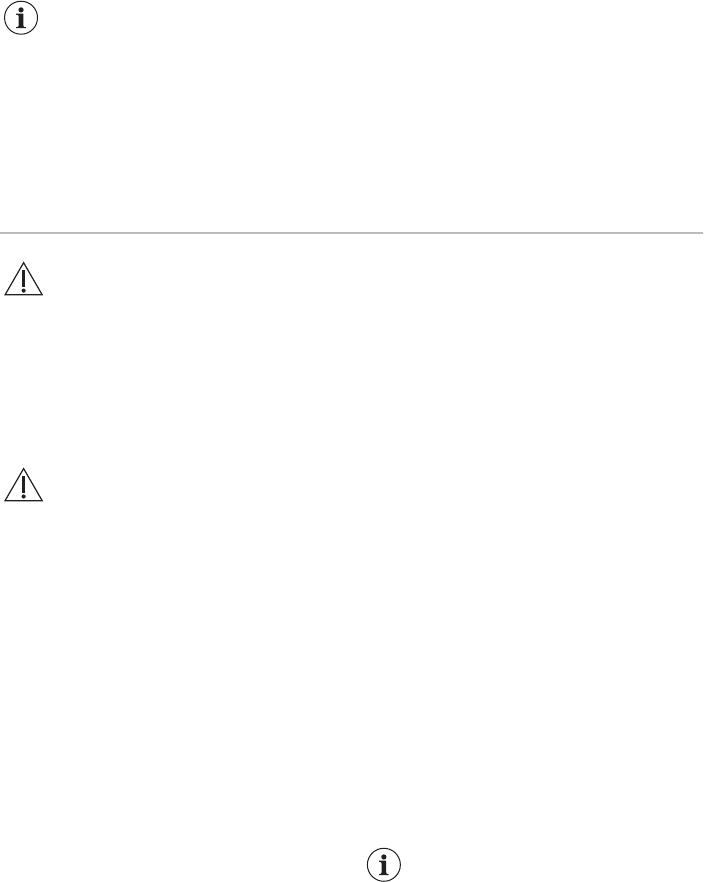Click the warning triangle just below the divider
This screenshot has height=882, width=704.
tap(23, 279)
